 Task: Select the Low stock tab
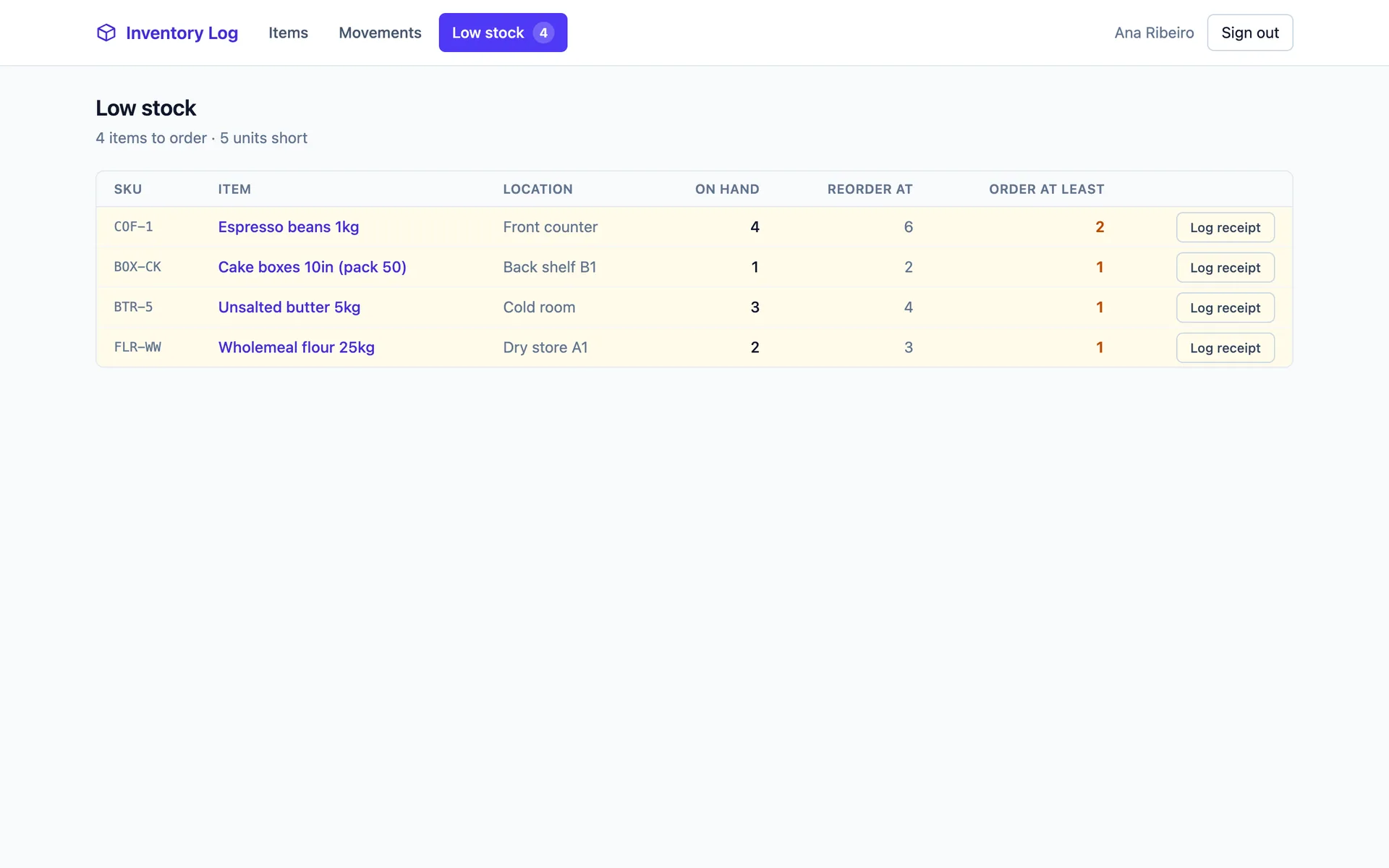(x=503, y=33)
